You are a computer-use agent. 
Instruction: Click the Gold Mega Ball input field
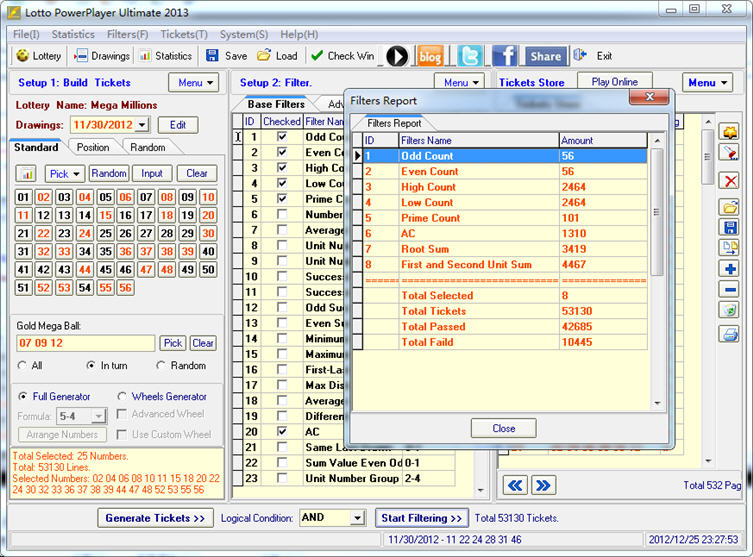tap(85, 343)
